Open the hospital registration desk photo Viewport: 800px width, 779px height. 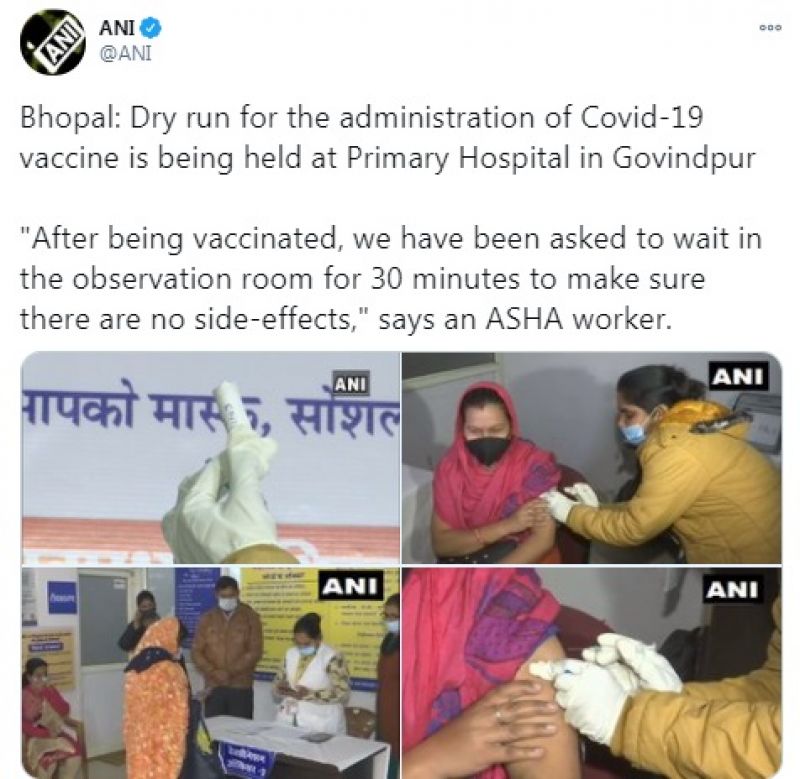click(x=210, y=672)
